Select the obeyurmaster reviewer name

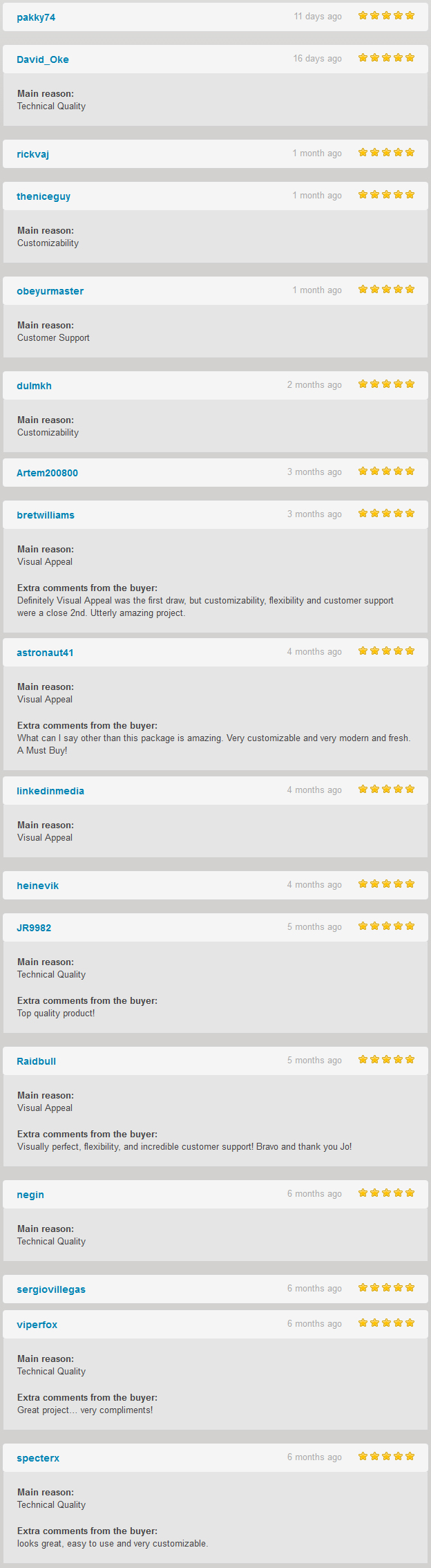50,291
